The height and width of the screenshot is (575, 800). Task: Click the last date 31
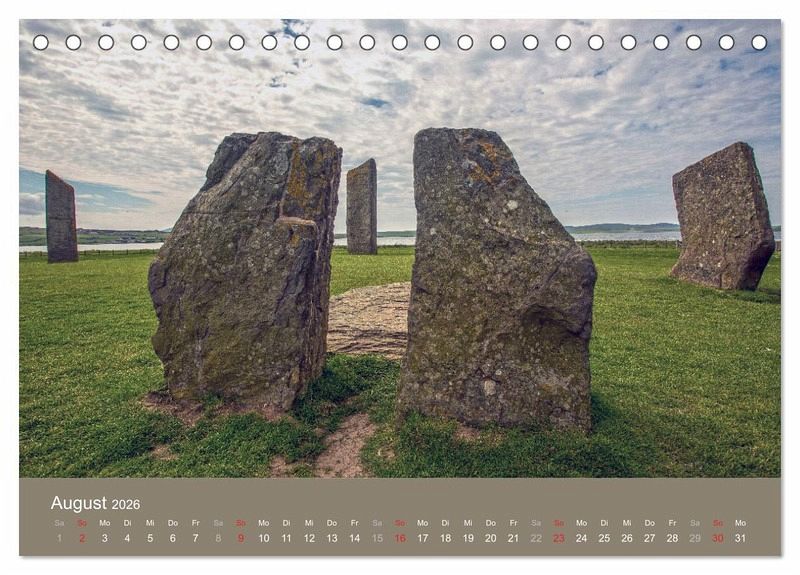[x=740, y=538]
